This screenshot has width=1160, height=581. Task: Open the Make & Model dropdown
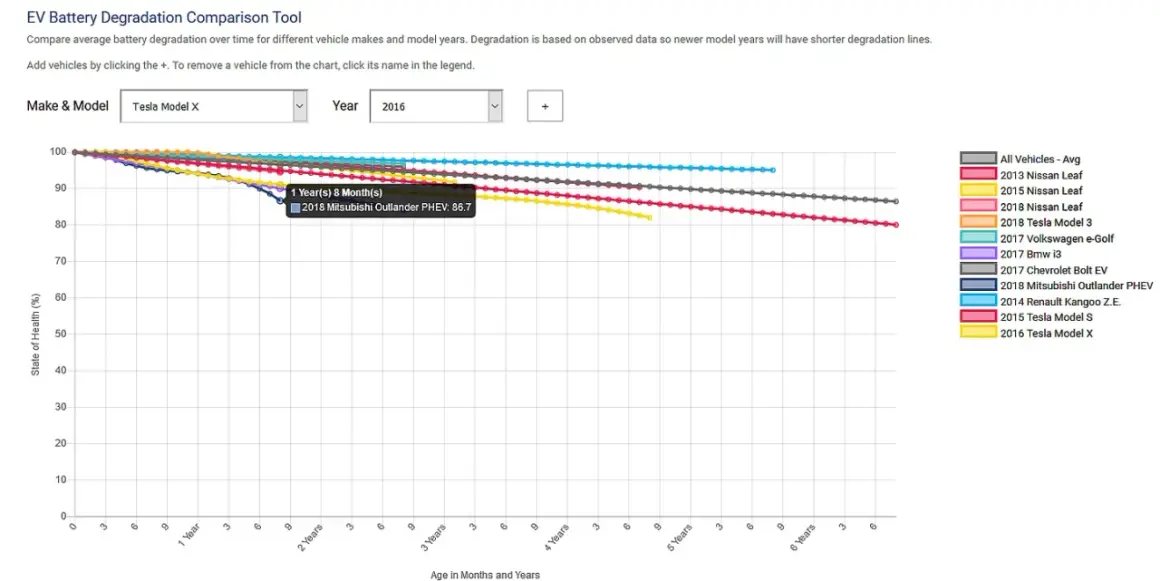214,106
